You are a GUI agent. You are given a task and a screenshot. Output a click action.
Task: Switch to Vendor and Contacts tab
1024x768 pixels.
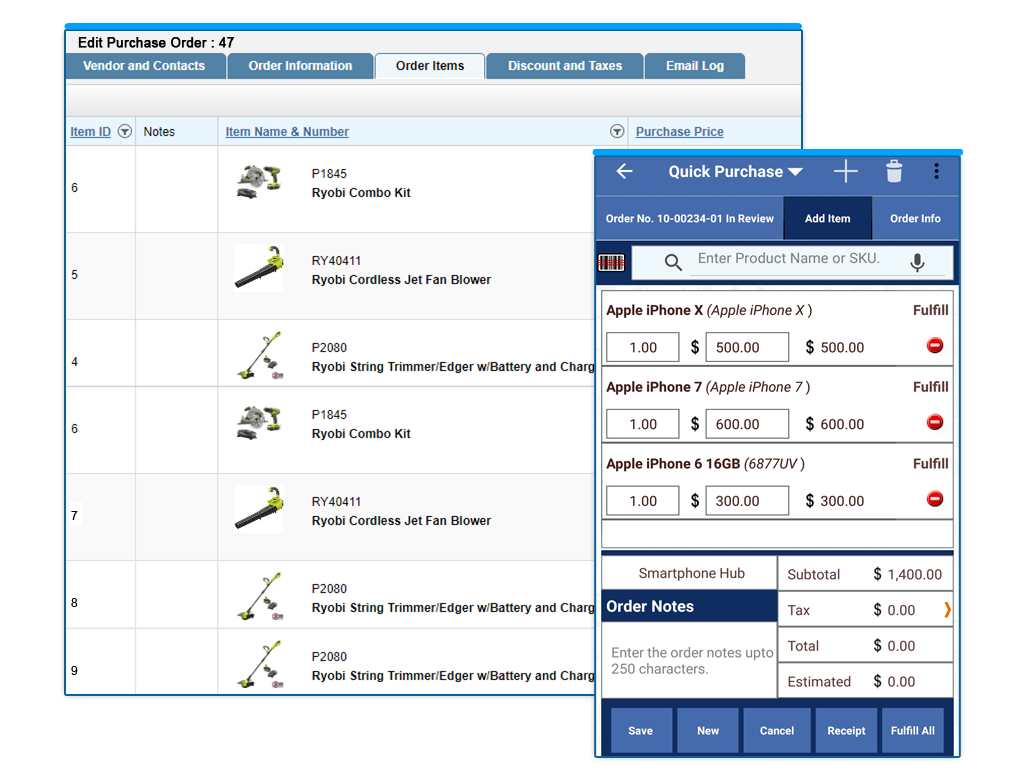click(145, 66)
